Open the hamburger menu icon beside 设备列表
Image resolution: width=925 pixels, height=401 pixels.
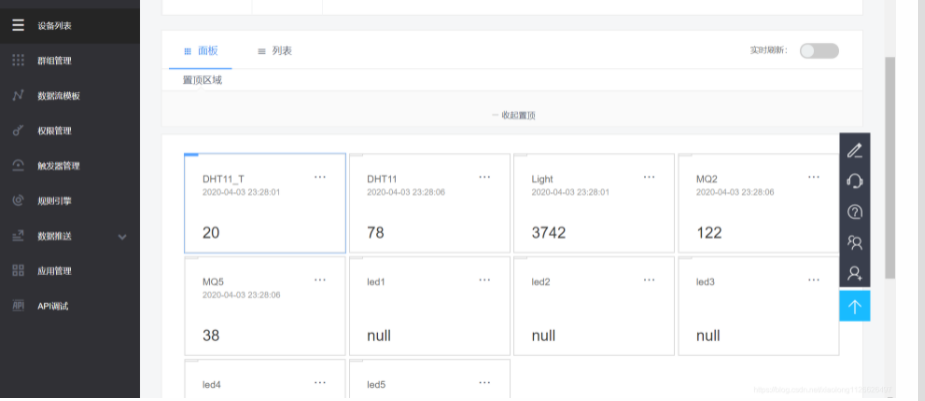[x=18, y=25]
